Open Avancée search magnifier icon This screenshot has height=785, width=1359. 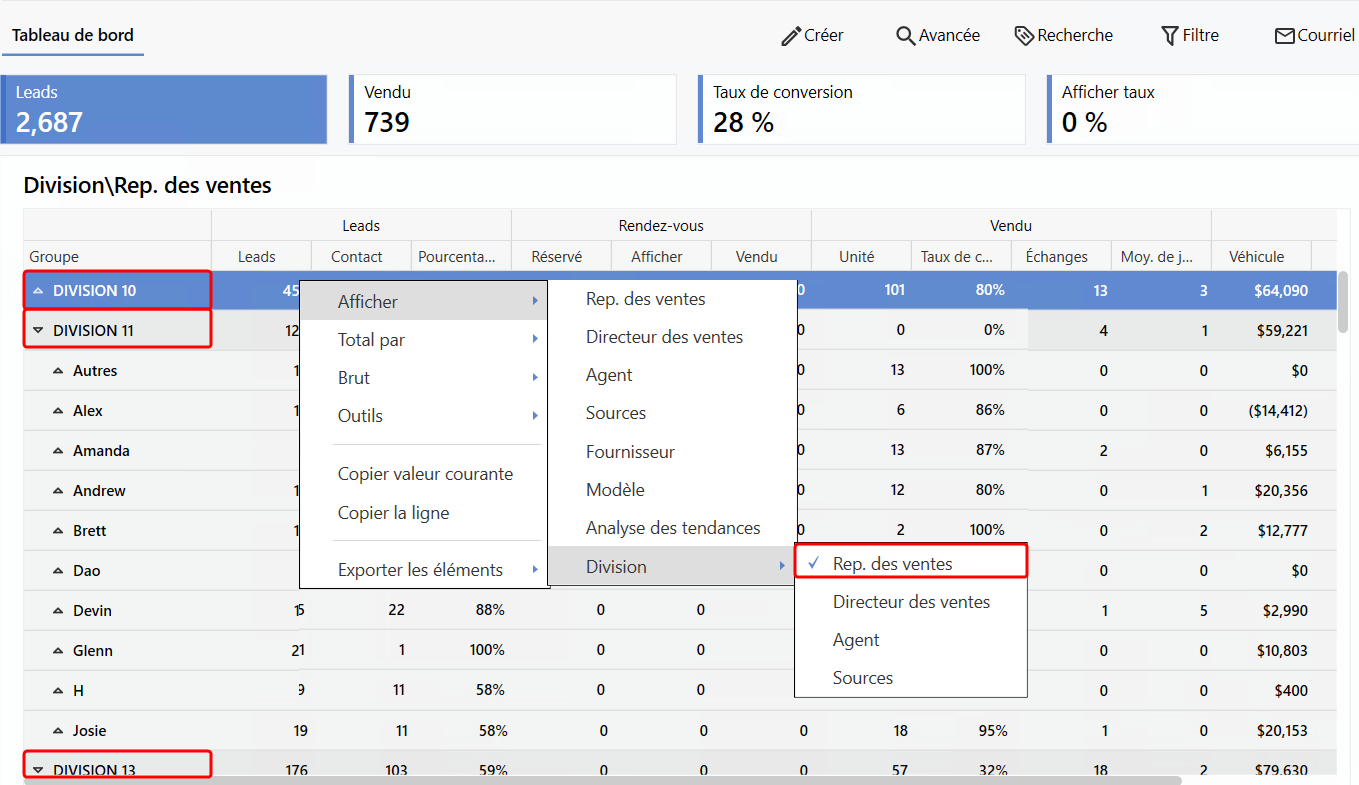point(905,36)
